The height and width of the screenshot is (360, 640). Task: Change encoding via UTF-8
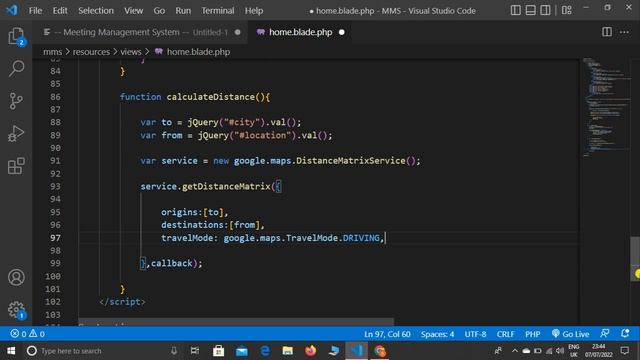(475, 334)
